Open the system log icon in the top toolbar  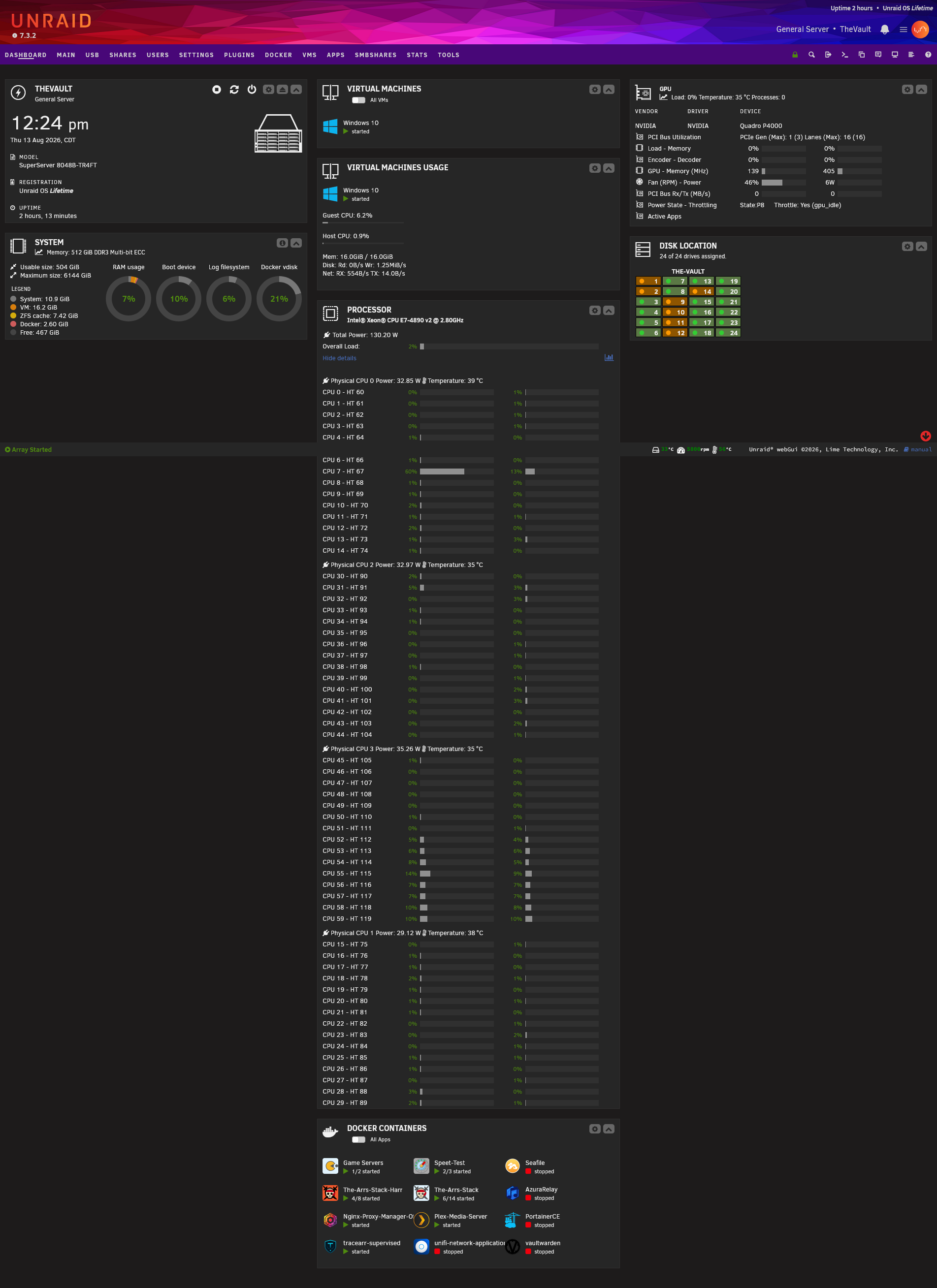[x=911, y=55]
